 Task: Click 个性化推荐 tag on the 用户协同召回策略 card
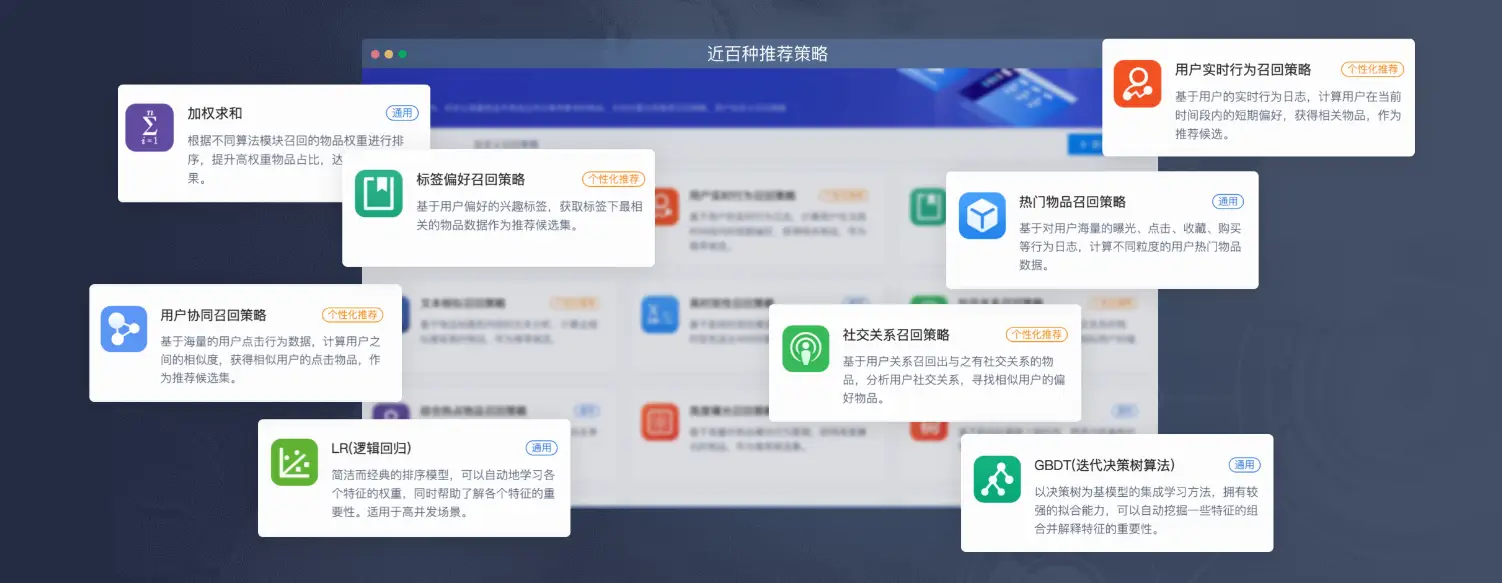[x=352, y=315]
